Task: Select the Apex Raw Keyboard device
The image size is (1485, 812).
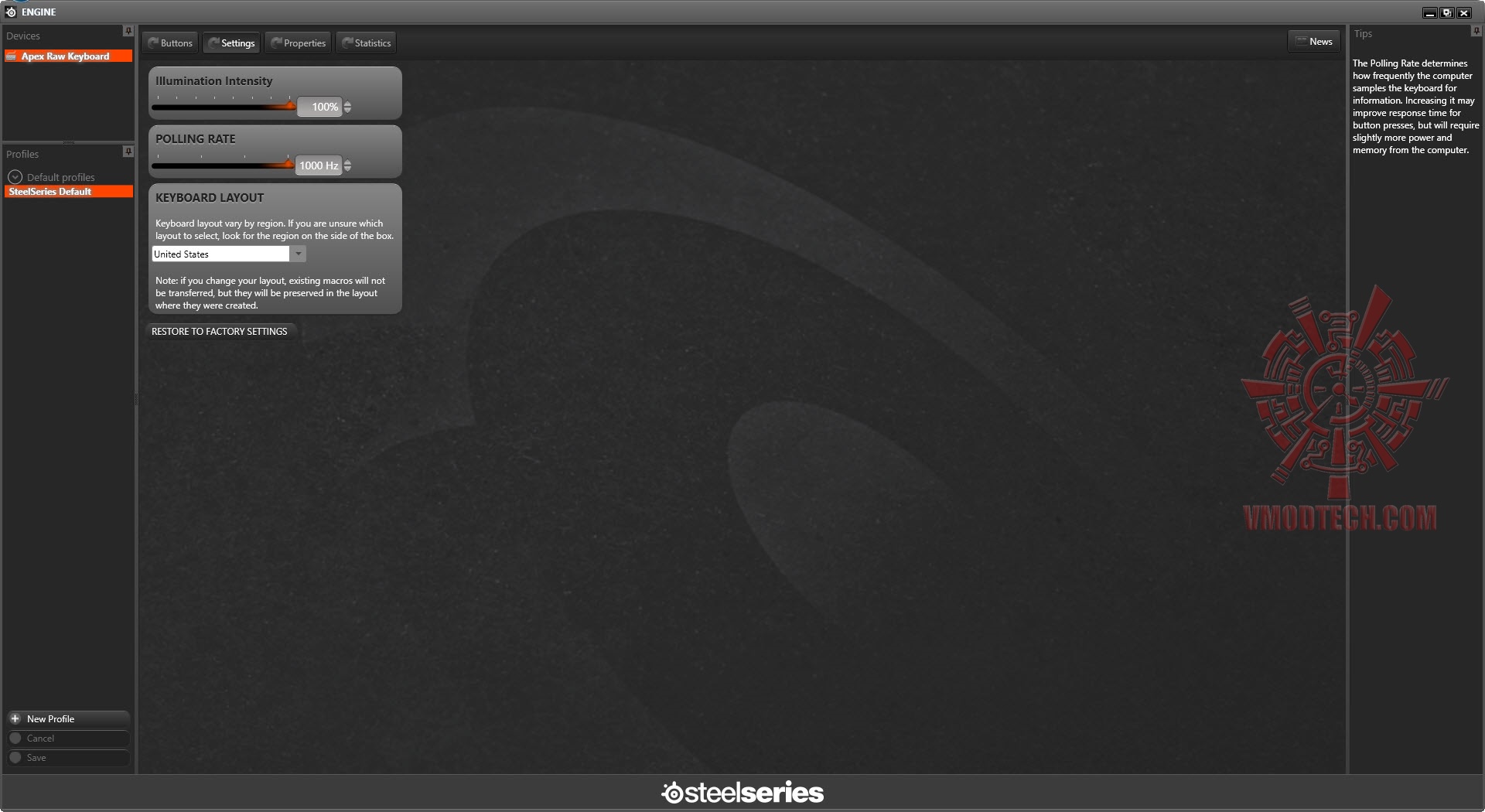Action: click(x=69, y=56)
